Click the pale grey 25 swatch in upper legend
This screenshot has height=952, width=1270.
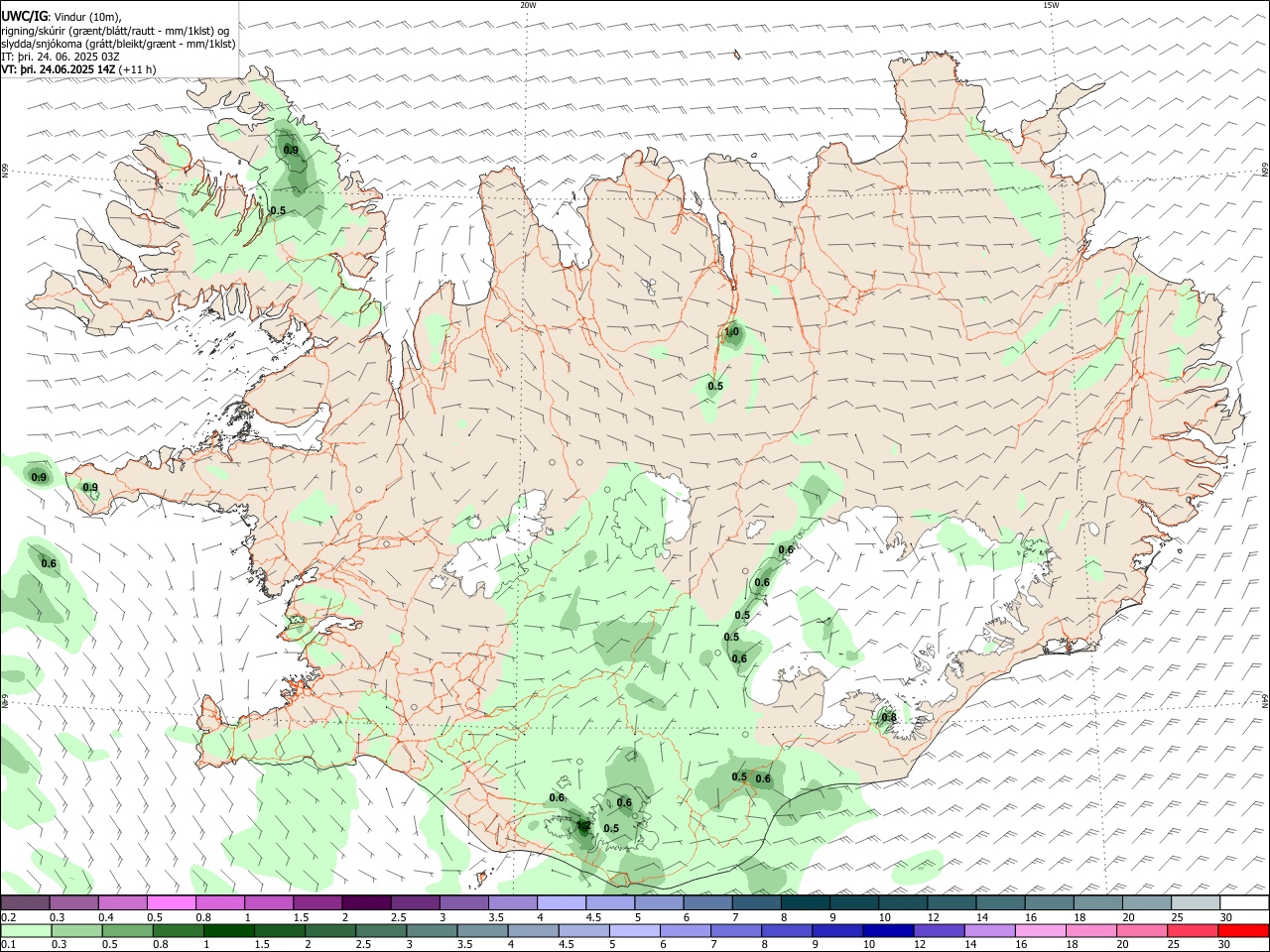point(1197,903)
